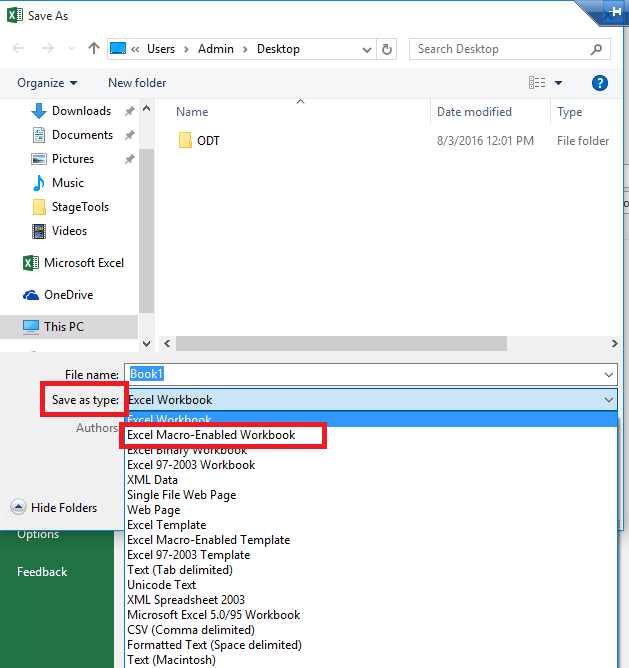Click the file list right scroll arrow
629x668 pixels.
614,343
